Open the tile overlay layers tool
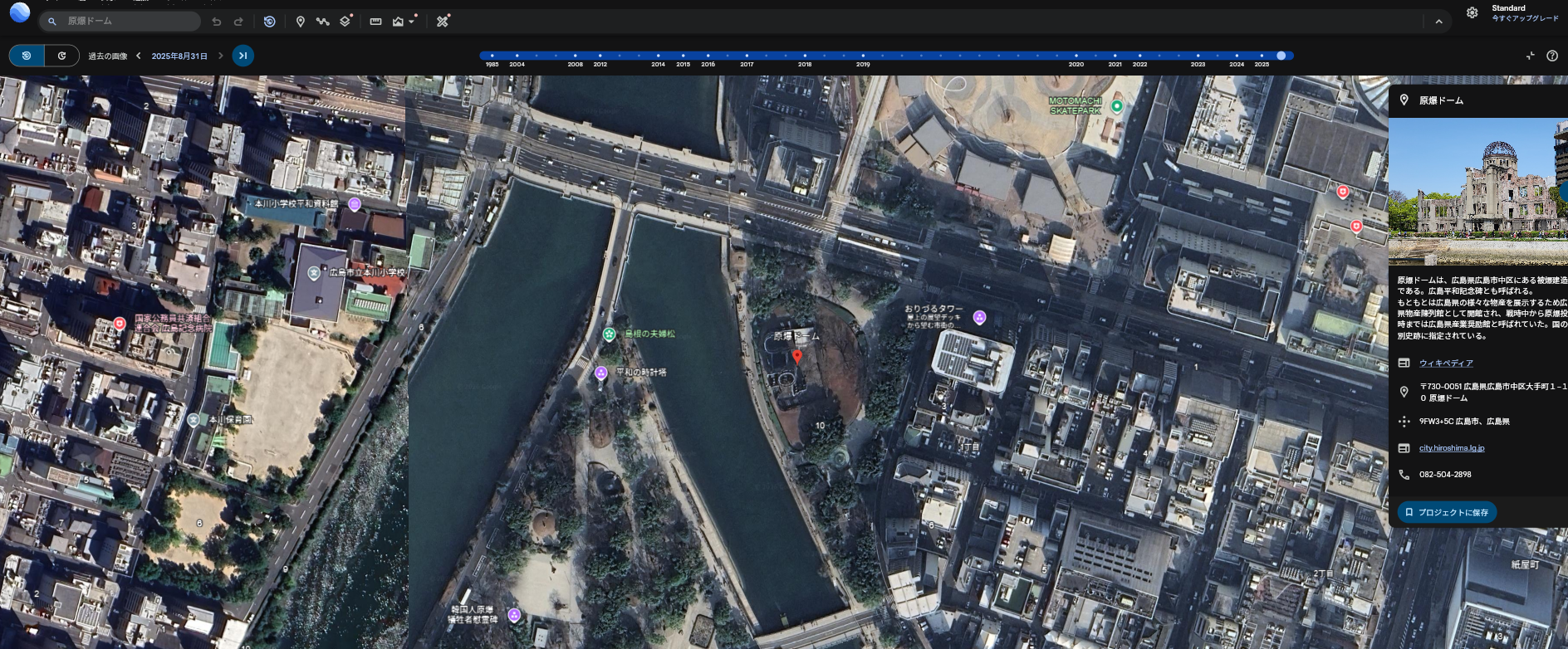This screenshot has height=649, width=1568. [x=345, y=21]
